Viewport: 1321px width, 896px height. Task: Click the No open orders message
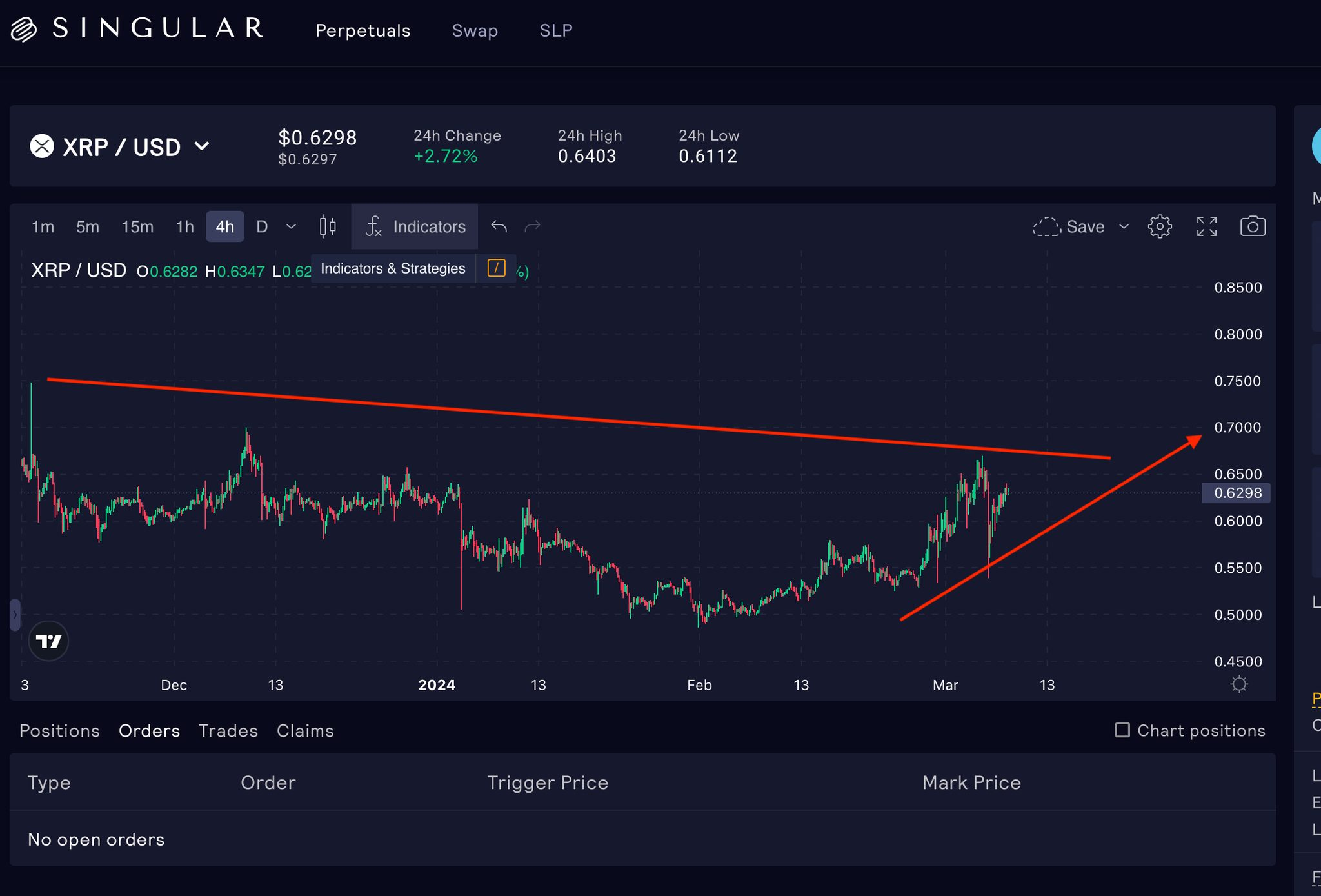click(x=96, y=839)
